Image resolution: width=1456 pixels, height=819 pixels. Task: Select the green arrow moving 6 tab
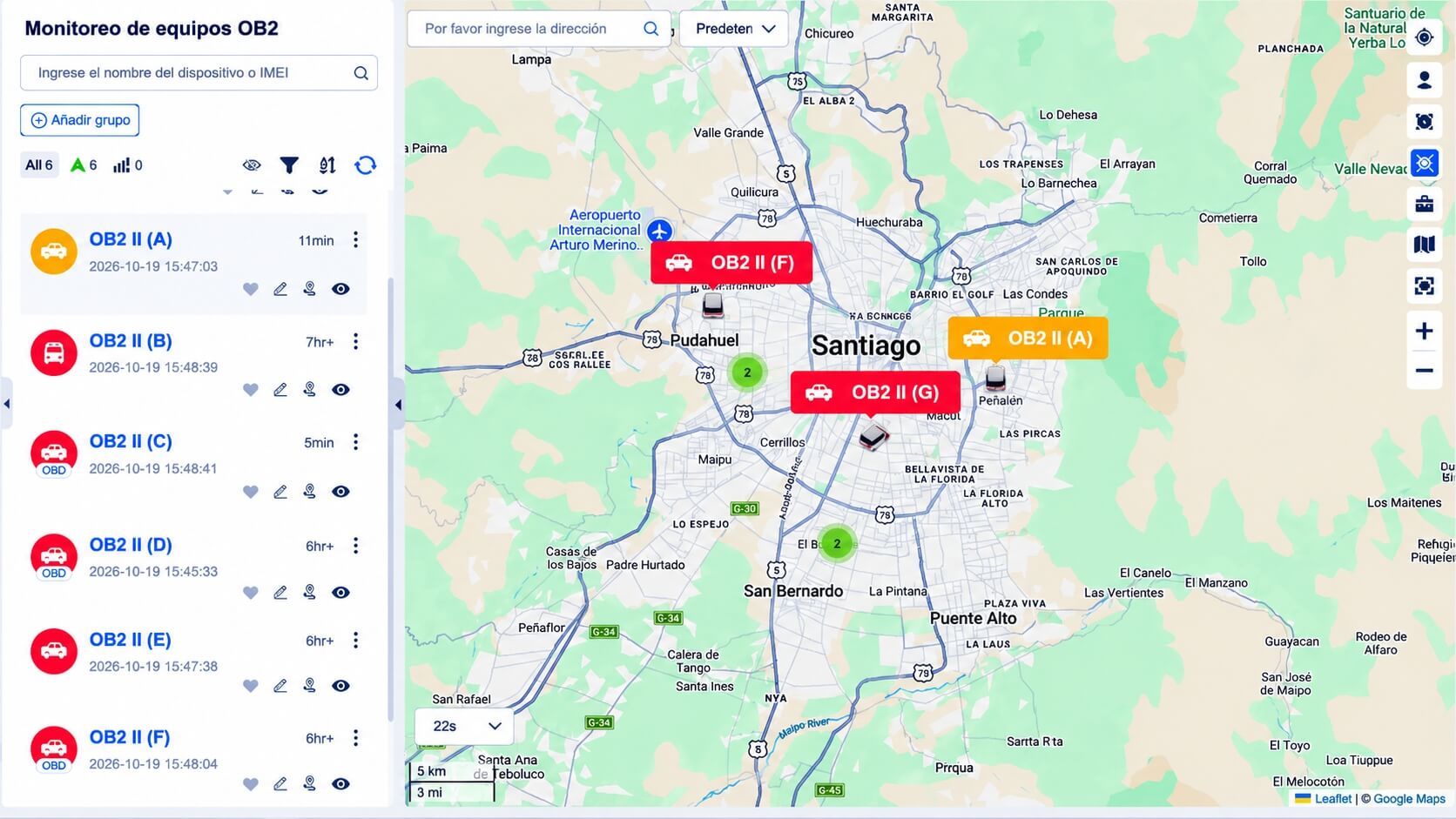(84, 164)
